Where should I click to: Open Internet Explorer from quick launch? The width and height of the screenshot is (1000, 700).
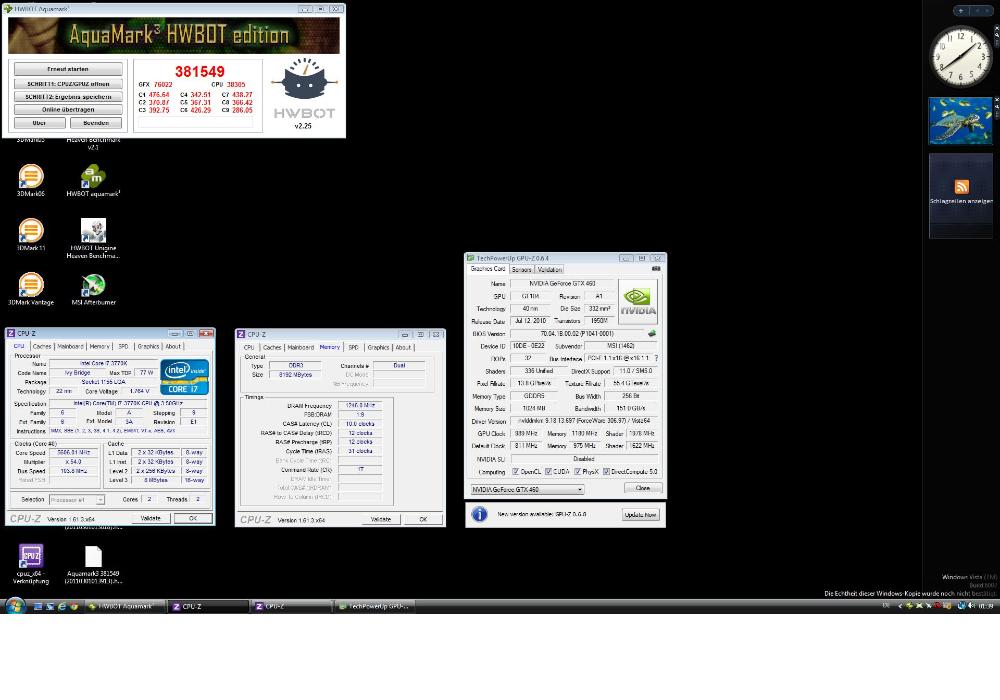[62, 606]
